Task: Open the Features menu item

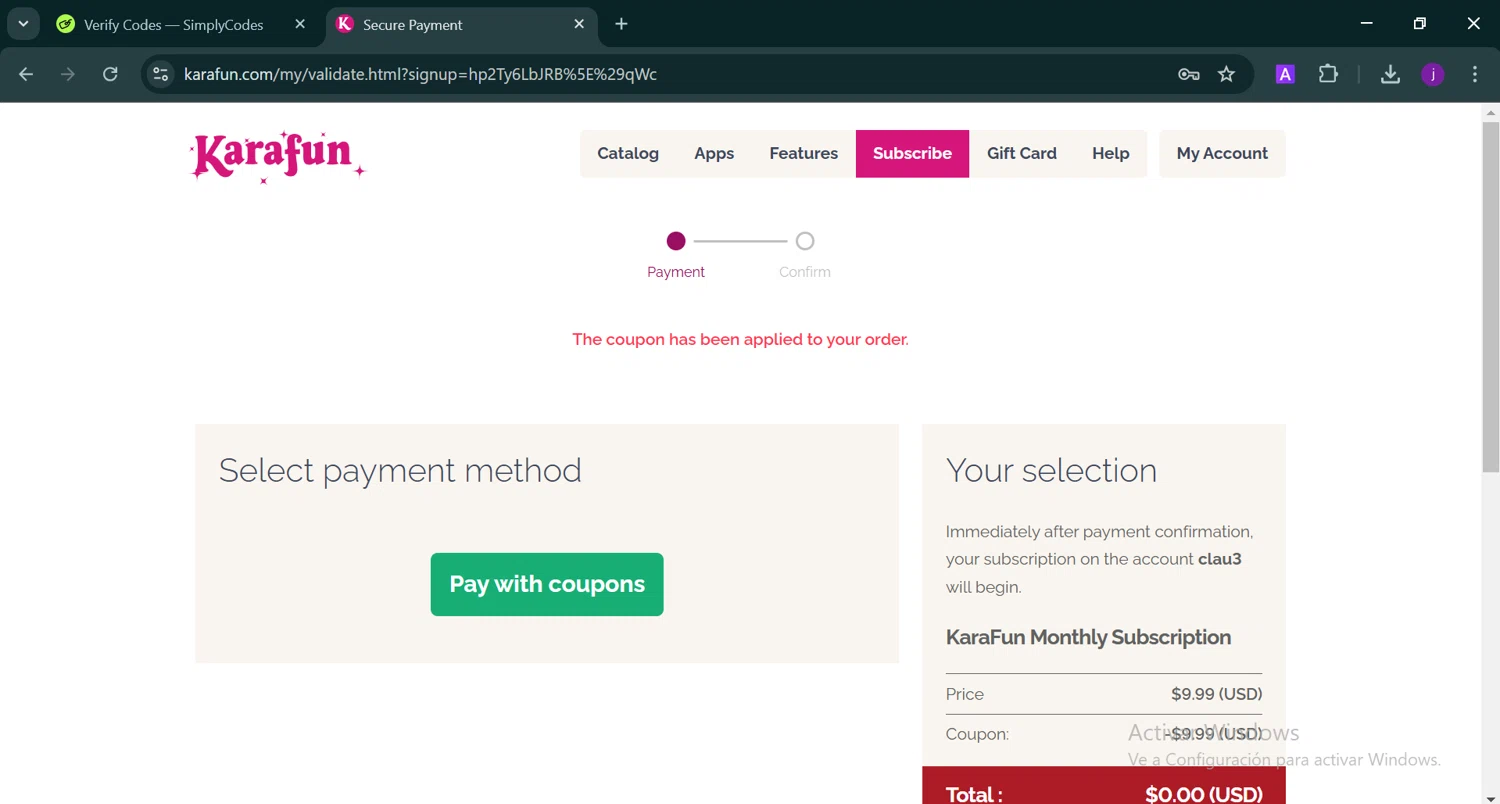Action: [803, 153]
